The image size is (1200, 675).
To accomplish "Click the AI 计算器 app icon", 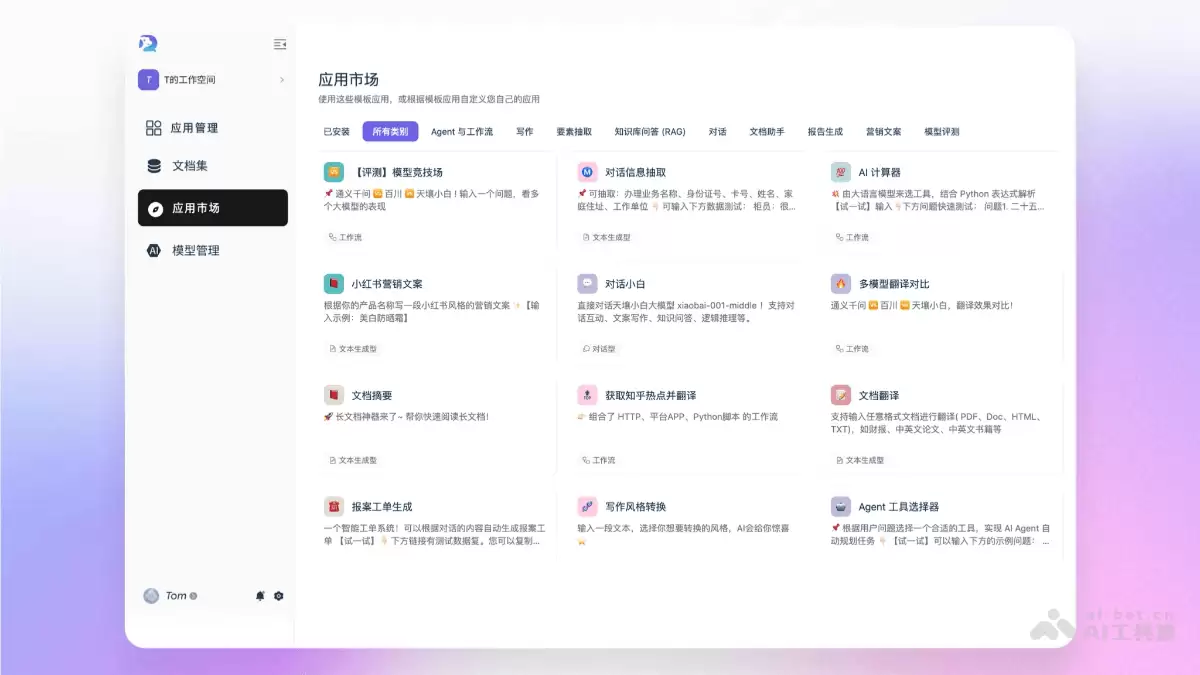I will [841, 172].
